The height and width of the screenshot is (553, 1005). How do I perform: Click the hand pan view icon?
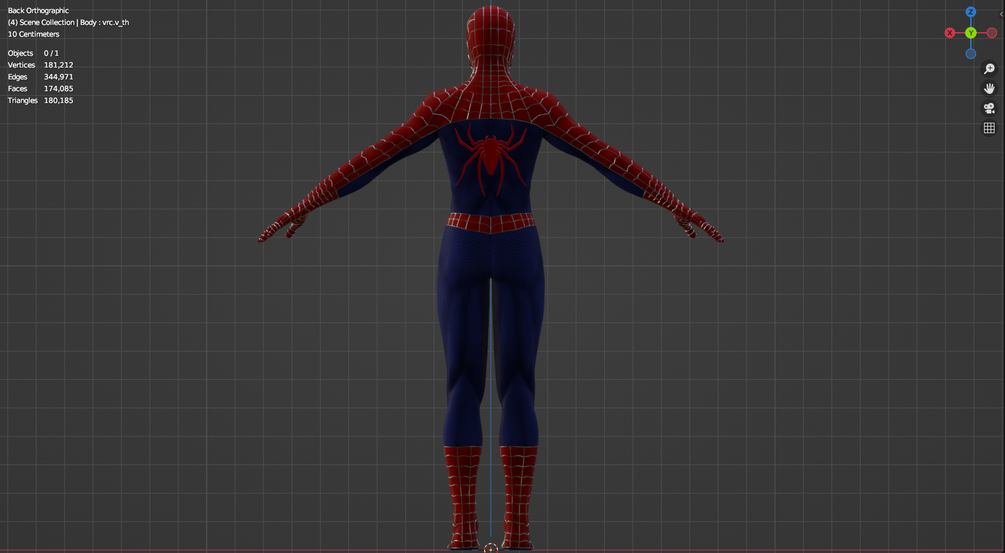tap(989, 88)
